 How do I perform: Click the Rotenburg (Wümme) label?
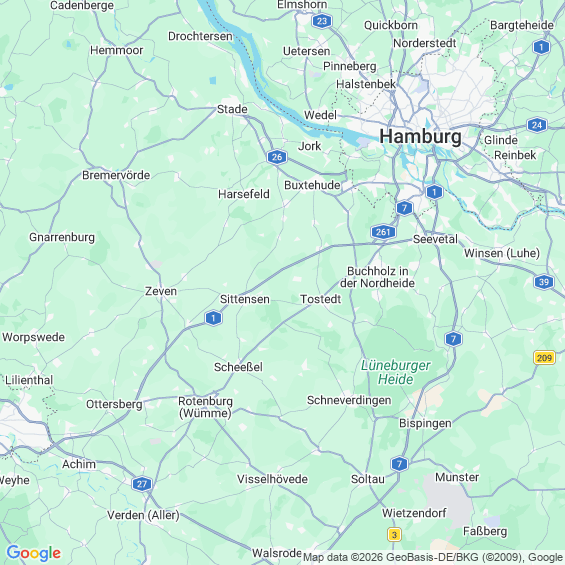click(x=205, y=407)
